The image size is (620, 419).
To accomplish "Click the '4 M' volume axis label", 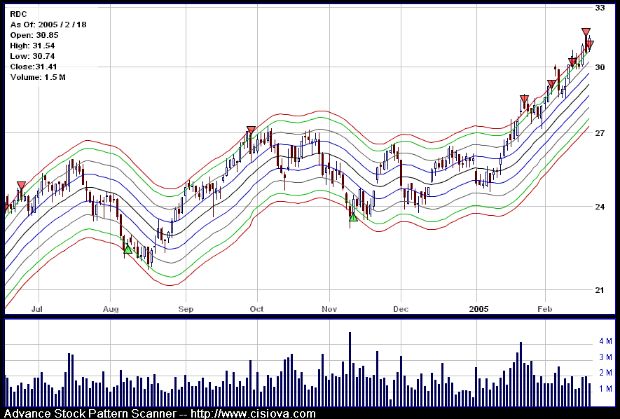I will [606, 341].
